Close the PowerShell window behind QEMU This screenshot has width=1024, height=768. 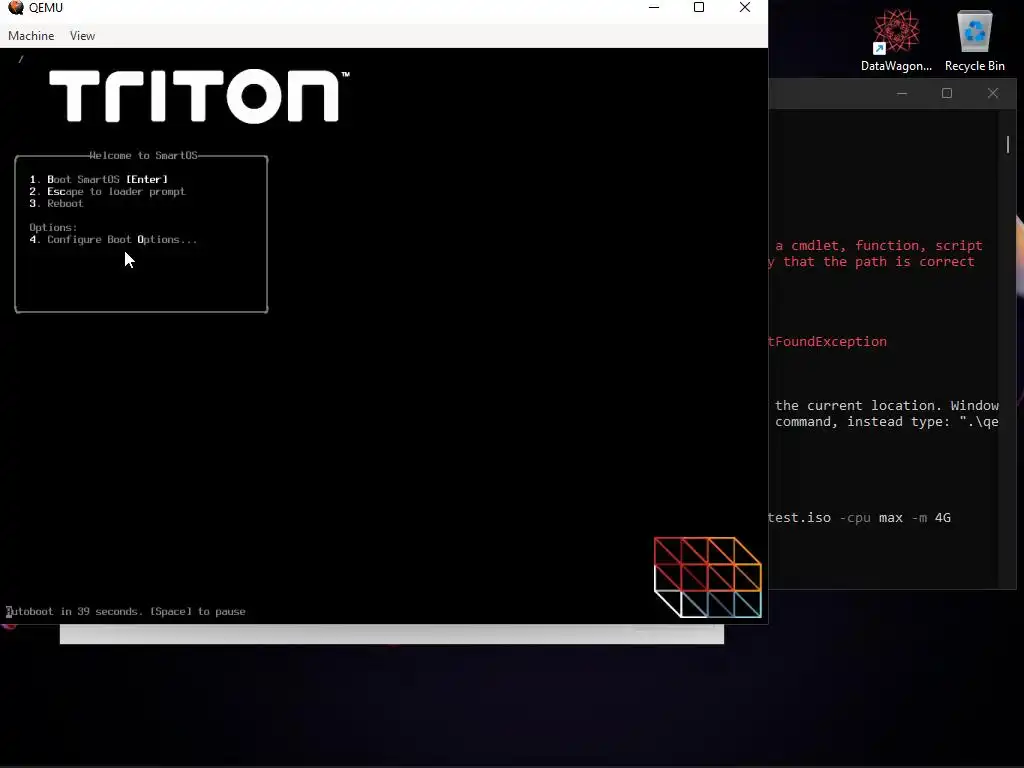[993, 93]
